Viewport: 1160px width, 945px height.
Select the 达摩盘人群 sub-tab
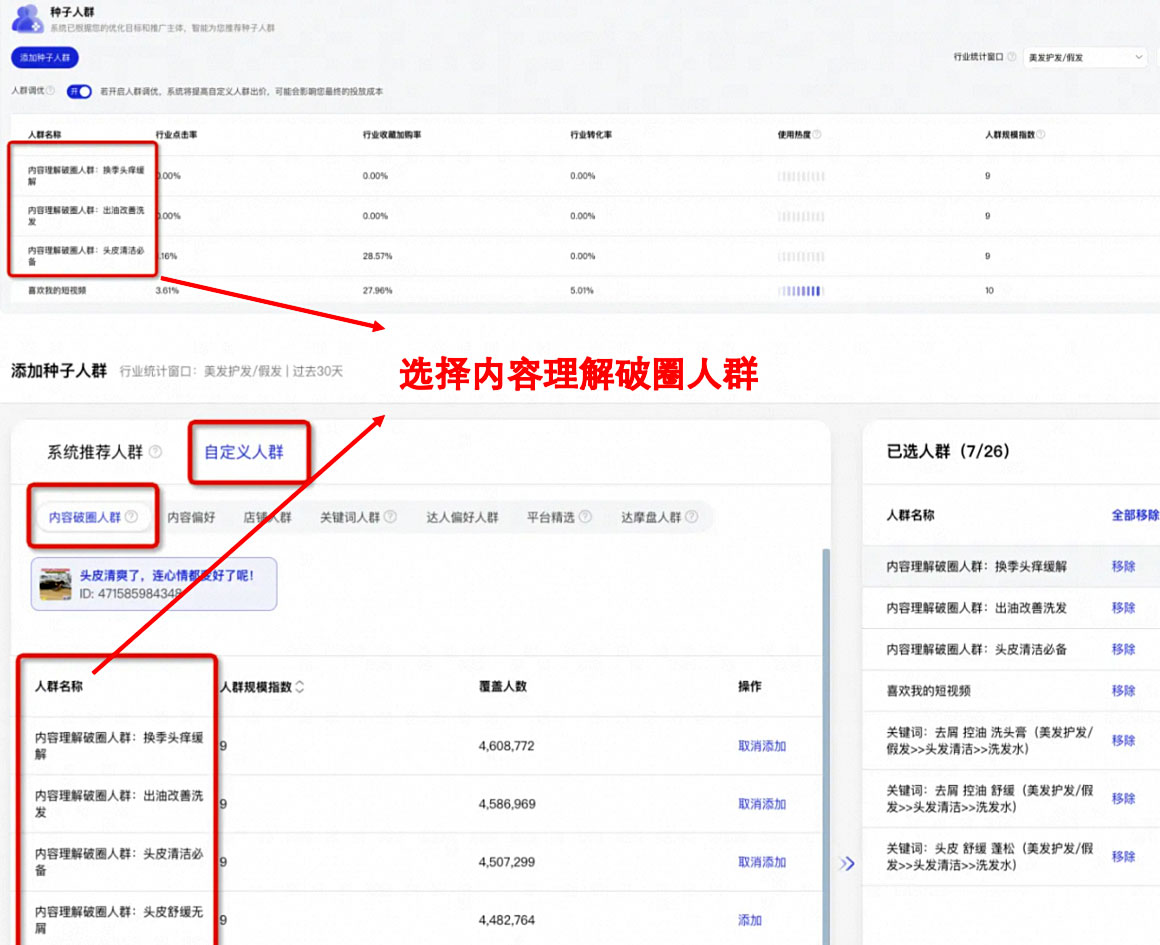(651, 517)
